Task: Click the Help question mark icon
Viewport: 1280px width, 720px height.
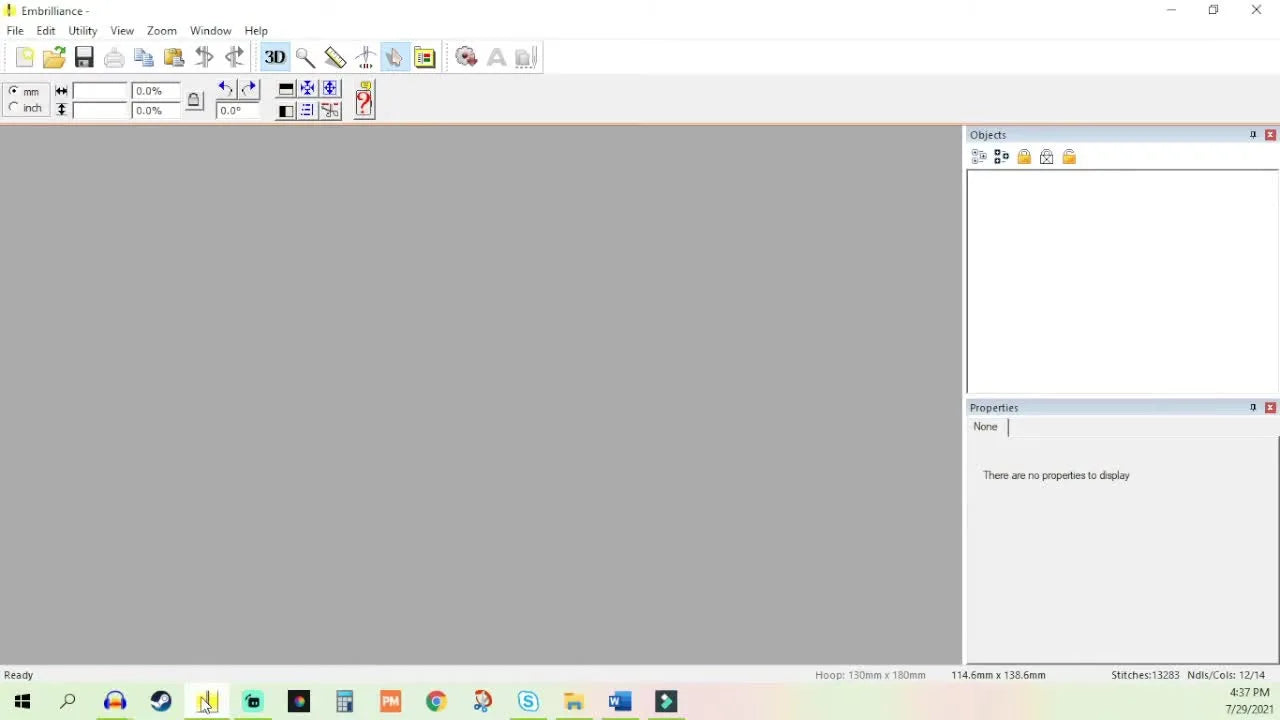Action: click(x=364, y=101)
